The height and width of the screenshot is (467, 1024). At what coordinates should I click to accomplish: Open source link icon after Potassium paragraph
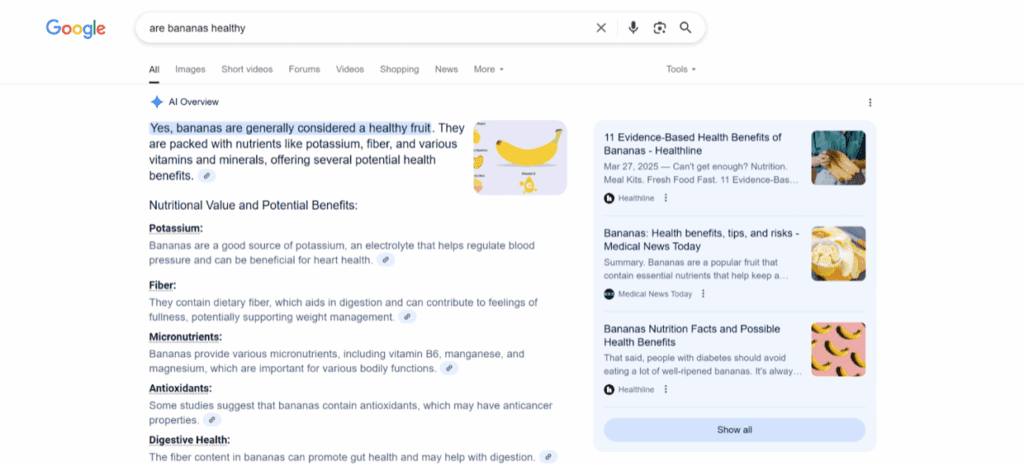[x=385, y=260]
